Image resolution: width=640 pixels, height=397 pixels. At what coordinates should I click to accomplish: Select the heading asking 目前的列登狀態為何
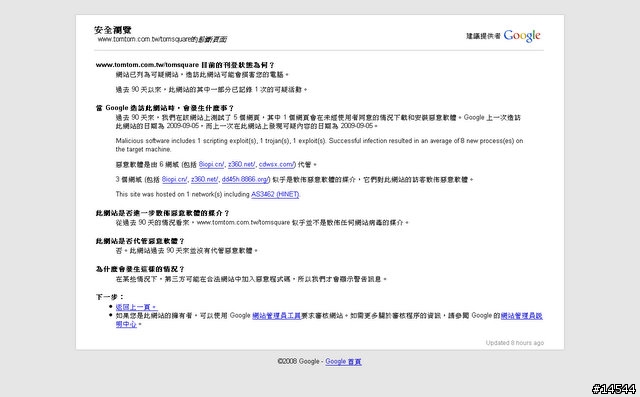point(185,65)
